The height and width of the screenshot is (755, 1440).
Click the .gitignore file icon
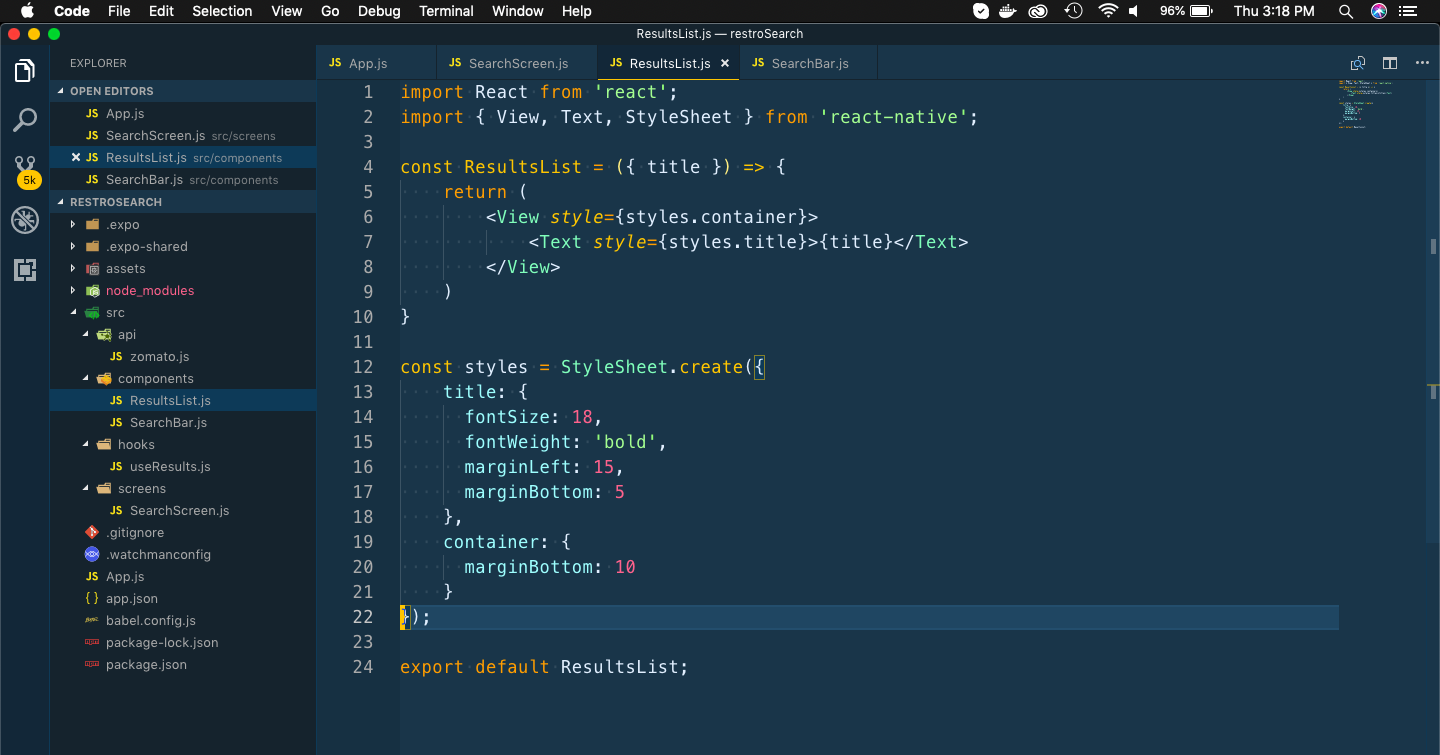92,532
